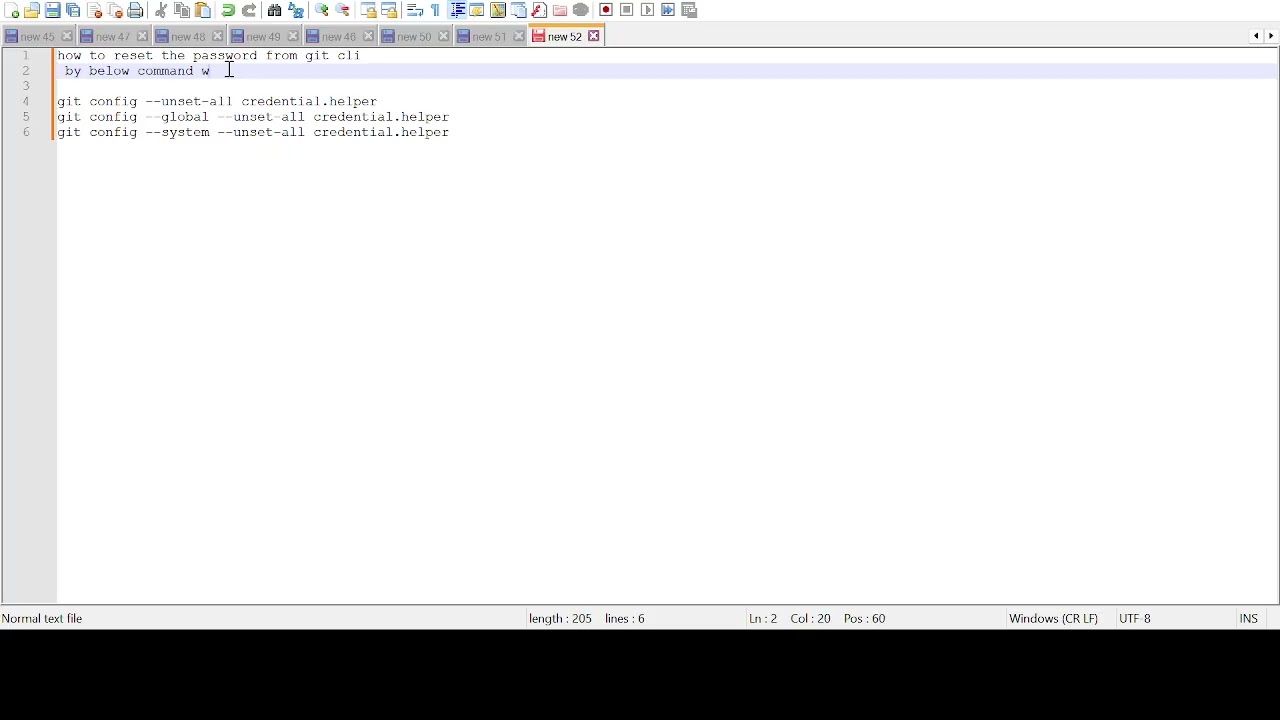Go to the new 46 tab
1280x720 pixels.
(339, 37)
